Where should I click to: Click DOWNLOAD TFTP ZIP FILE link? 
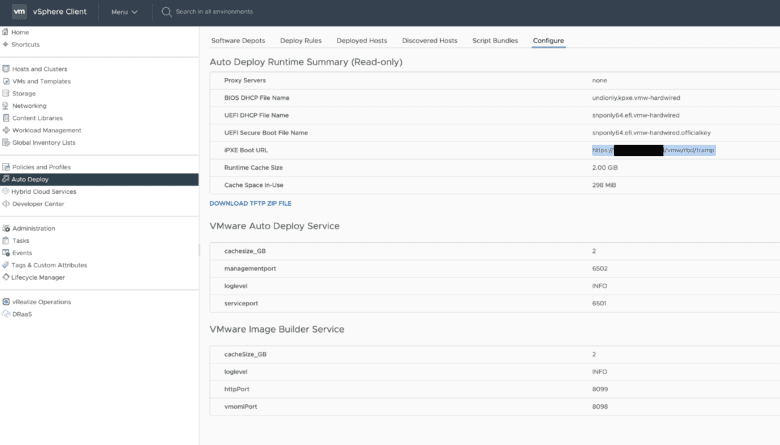point(250,203)
